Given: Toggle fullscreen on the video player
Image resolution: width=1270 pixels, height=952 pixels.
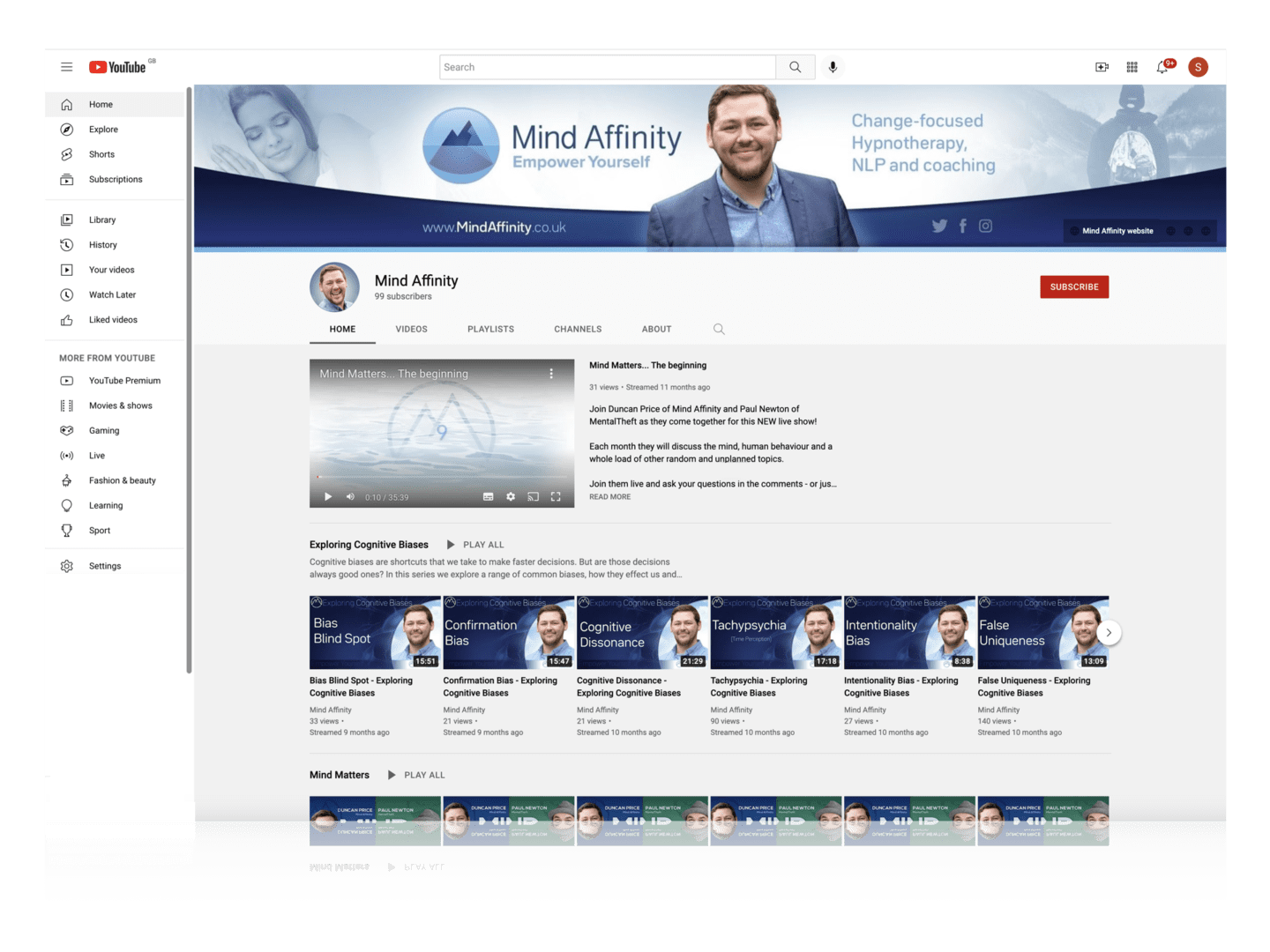Looking at the screenshot, I should coord(556,497).
